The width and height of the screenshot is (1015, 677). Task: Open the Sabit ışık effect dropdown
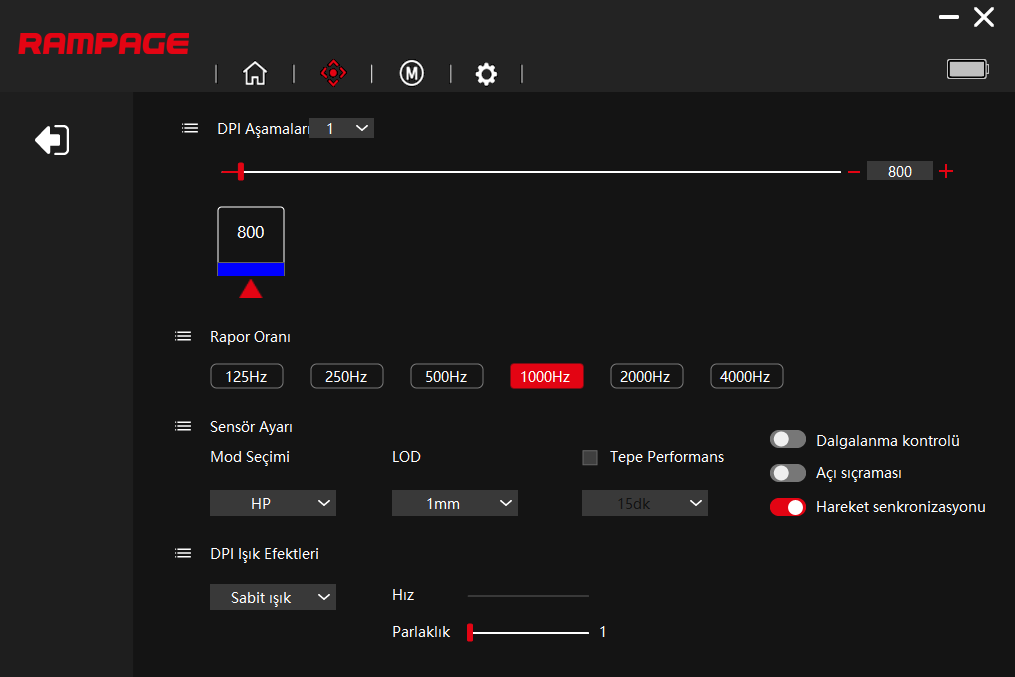[273, 597]
